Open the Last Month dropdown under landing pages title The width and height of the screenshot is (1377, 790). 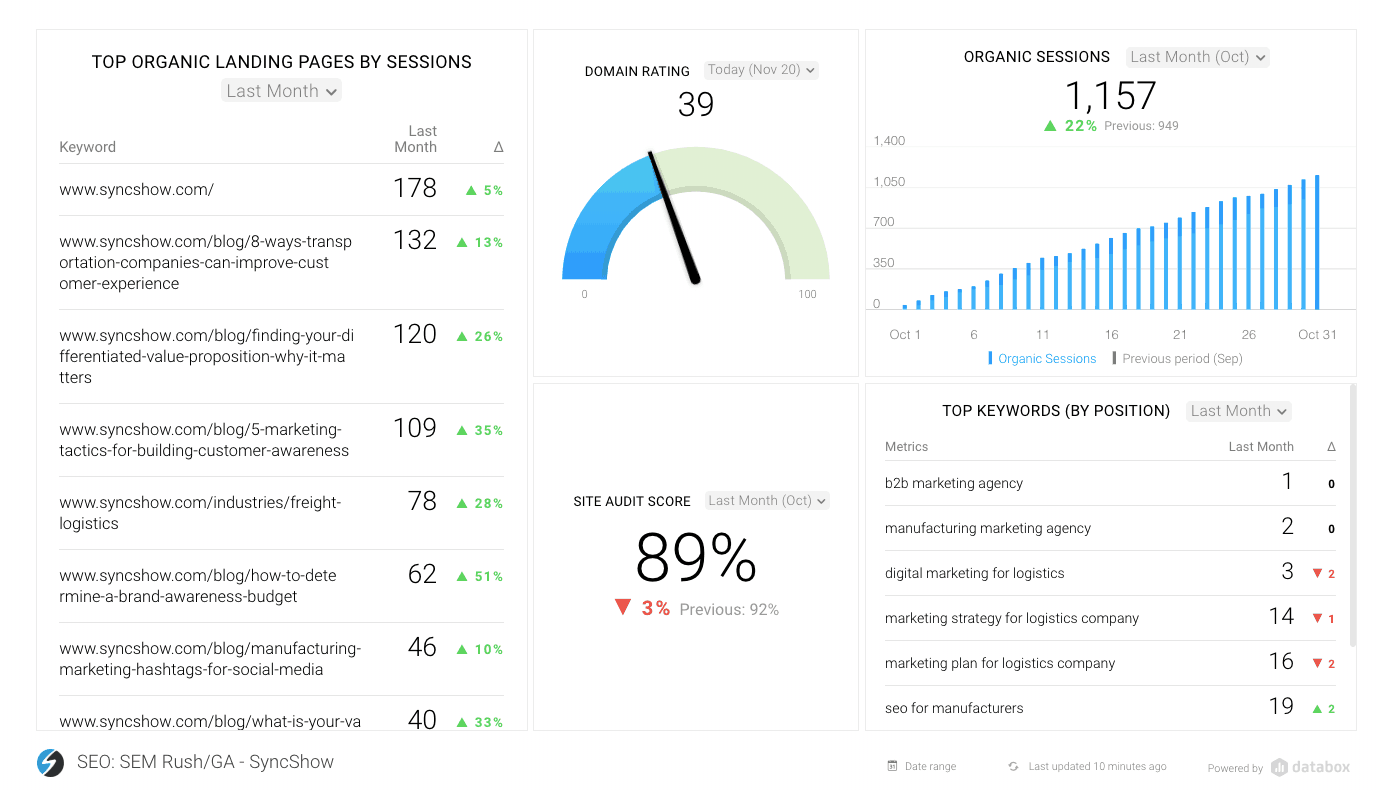coord(281,90)
